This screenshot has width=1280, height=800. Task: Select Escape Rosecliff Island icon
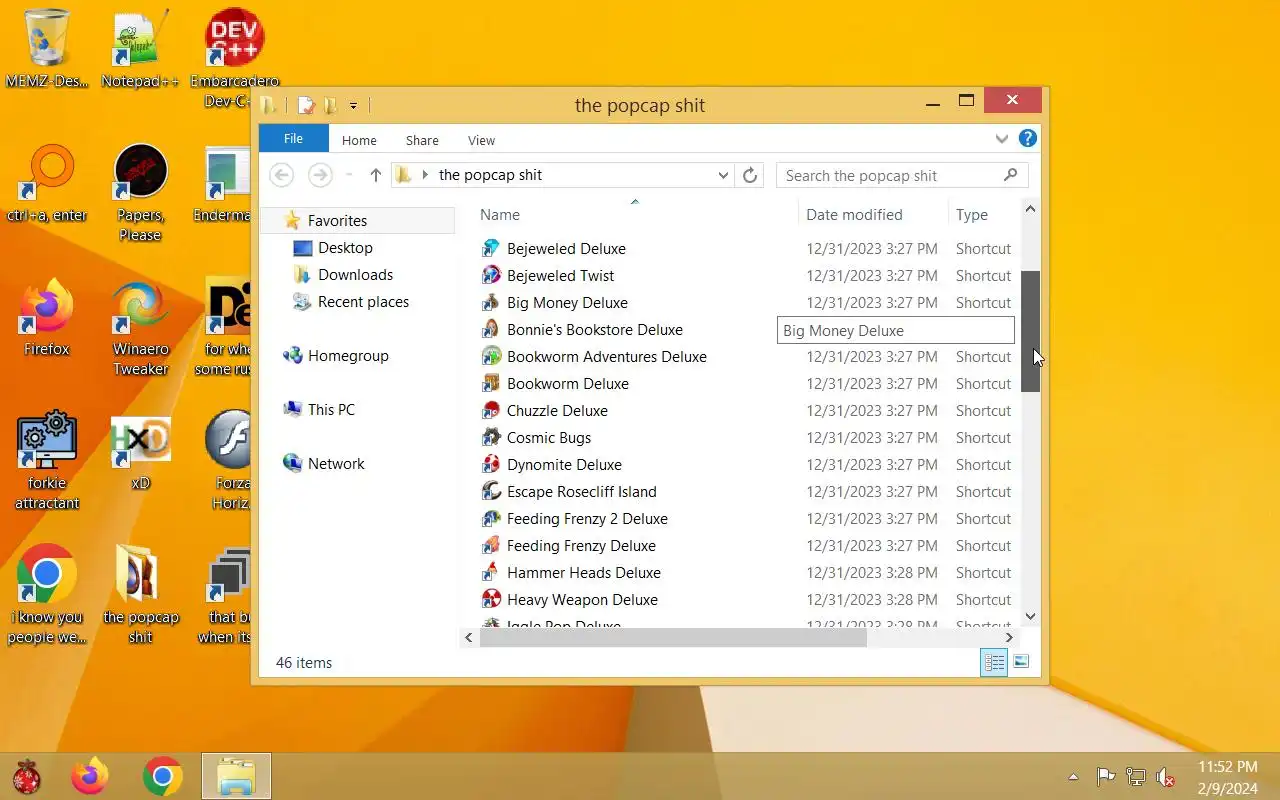click(x=491, y=491)
